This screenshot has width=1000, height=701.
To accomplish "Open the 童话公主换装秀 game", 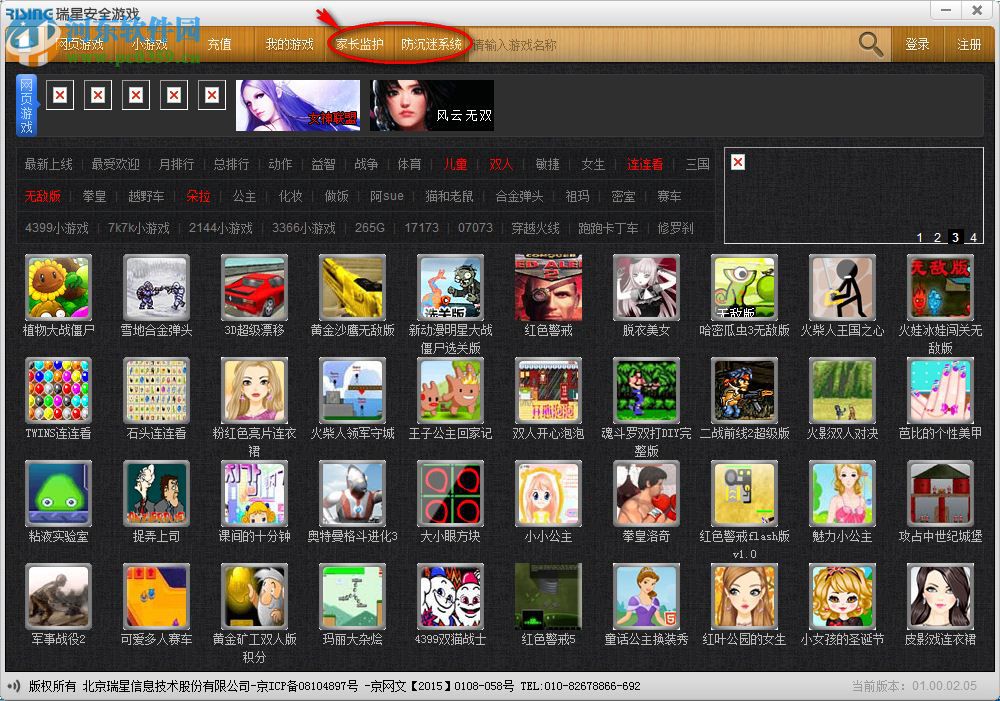I will (x=647, y=597).
